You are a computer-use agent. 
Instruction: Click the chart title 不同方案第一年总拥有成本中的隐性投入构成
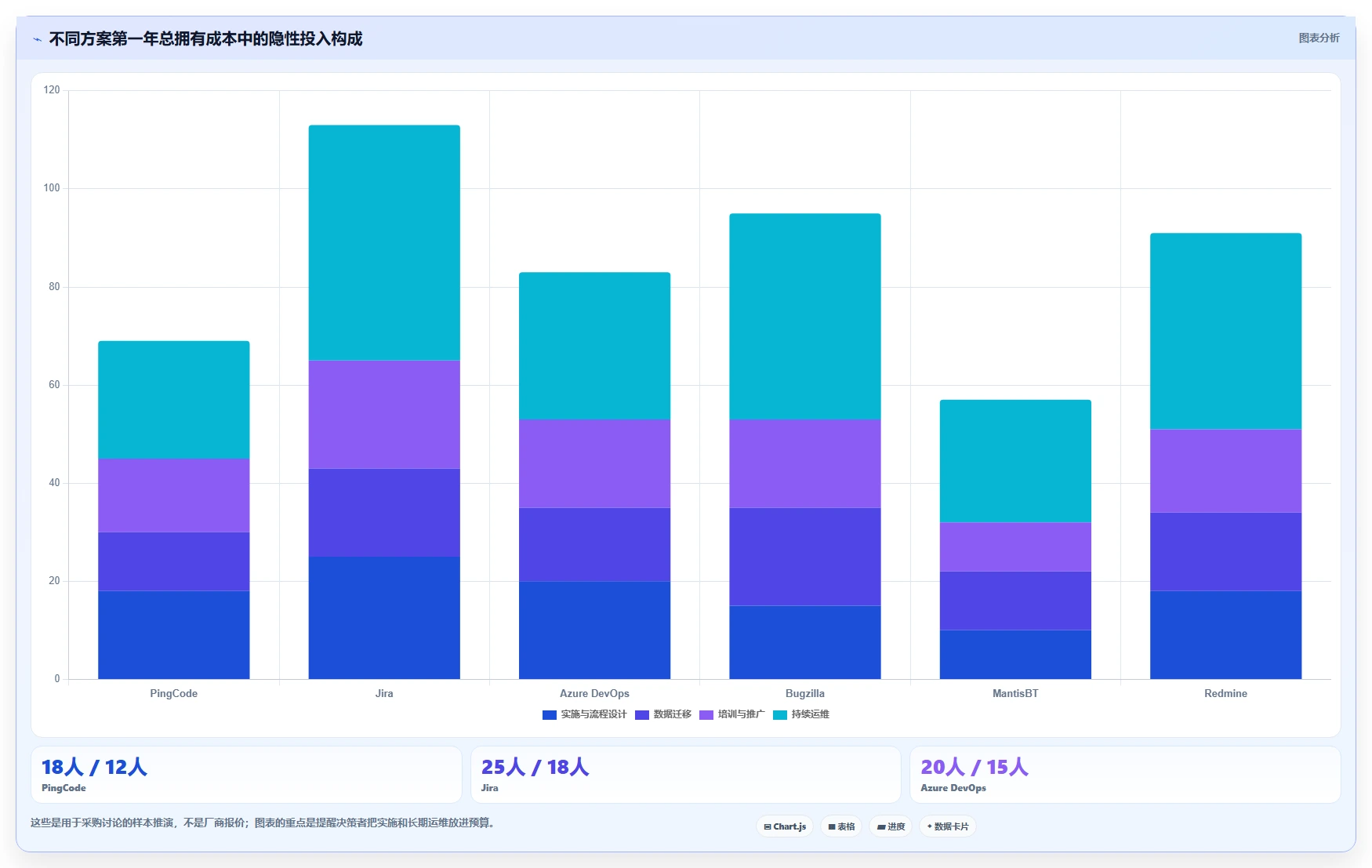click(206, 39)
